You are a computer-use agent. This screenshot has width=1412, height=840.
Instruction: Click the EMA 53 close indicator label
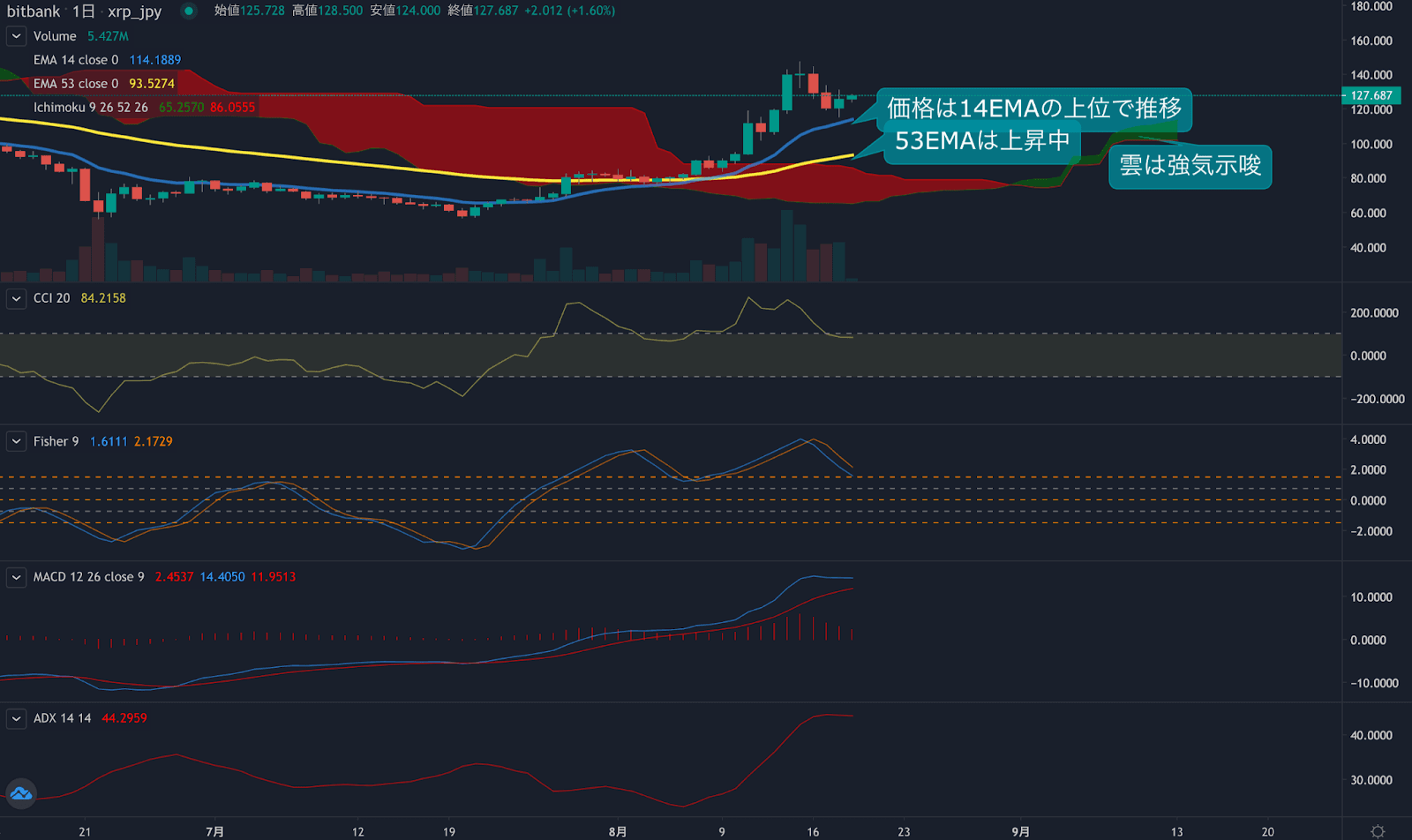pyautogui.click(x=75, y=84)
